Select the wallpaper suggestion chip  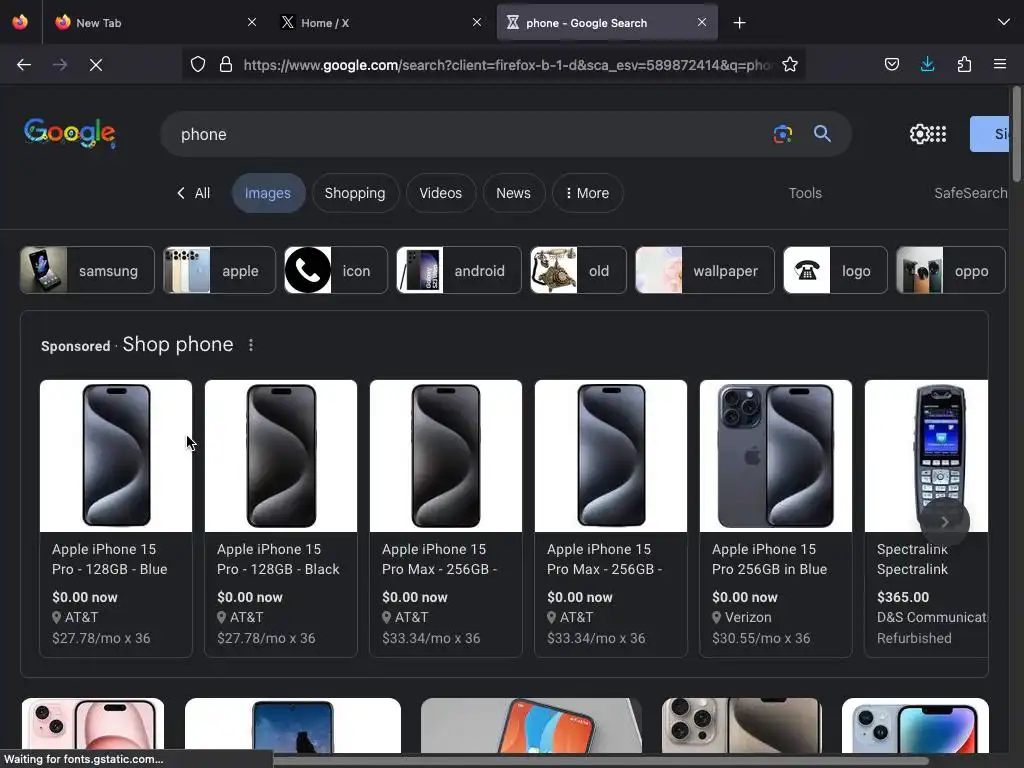coord(705,270)
